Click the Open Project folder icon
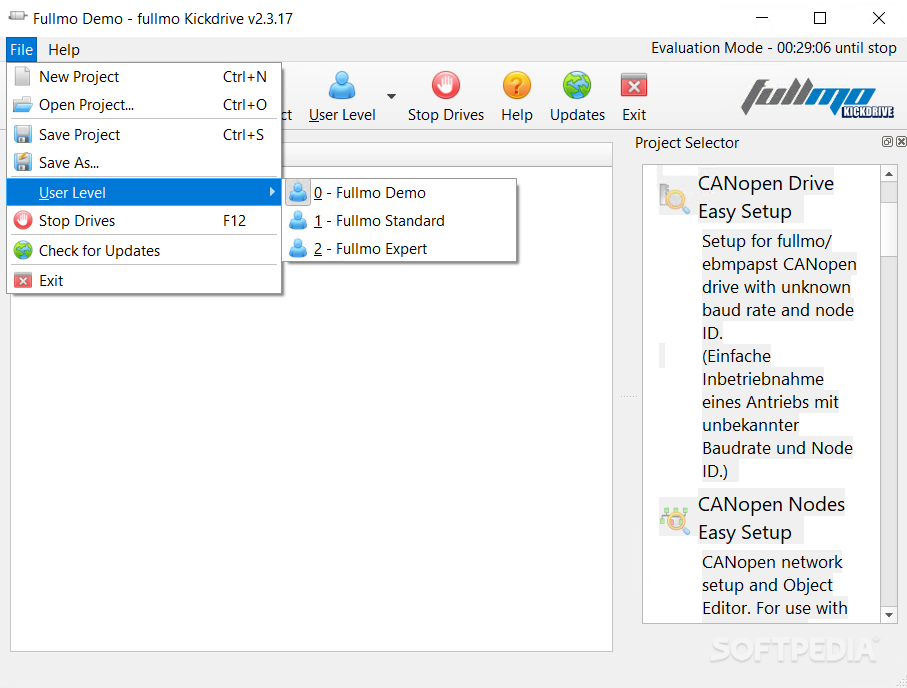Image resolution: width=907 pixels, height=688 pixels. pyautogui.click(x=23, y=105)
